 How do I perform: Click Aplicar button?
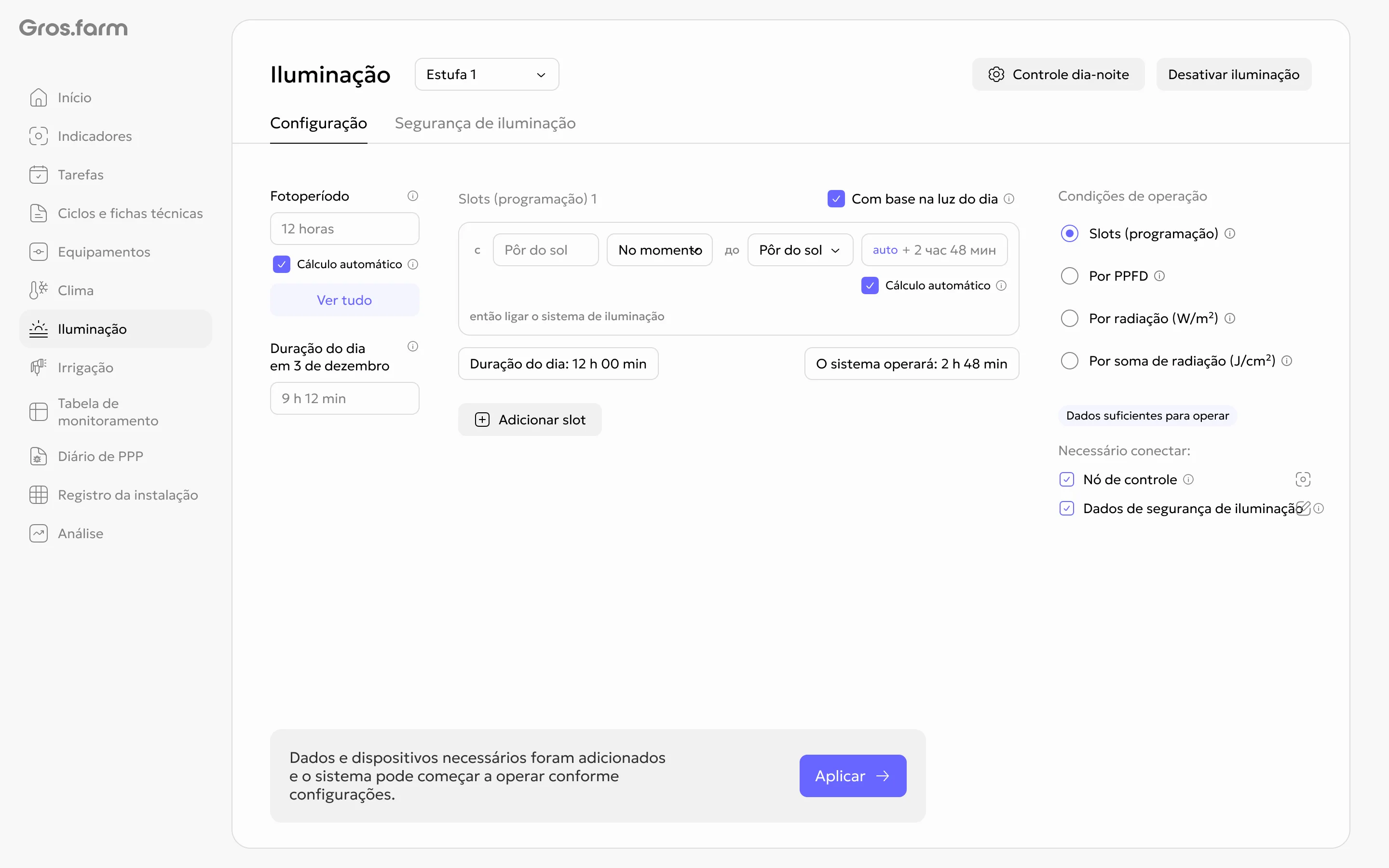click(853, 775)
